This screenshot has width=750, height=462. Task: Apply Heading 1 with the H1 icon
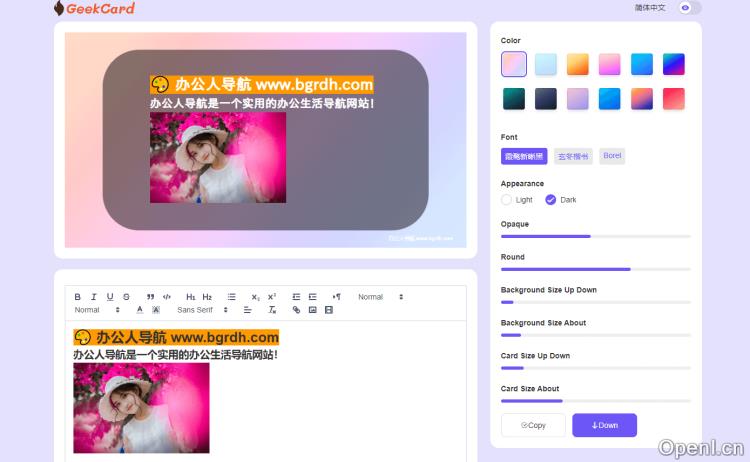tap(191, 297)
